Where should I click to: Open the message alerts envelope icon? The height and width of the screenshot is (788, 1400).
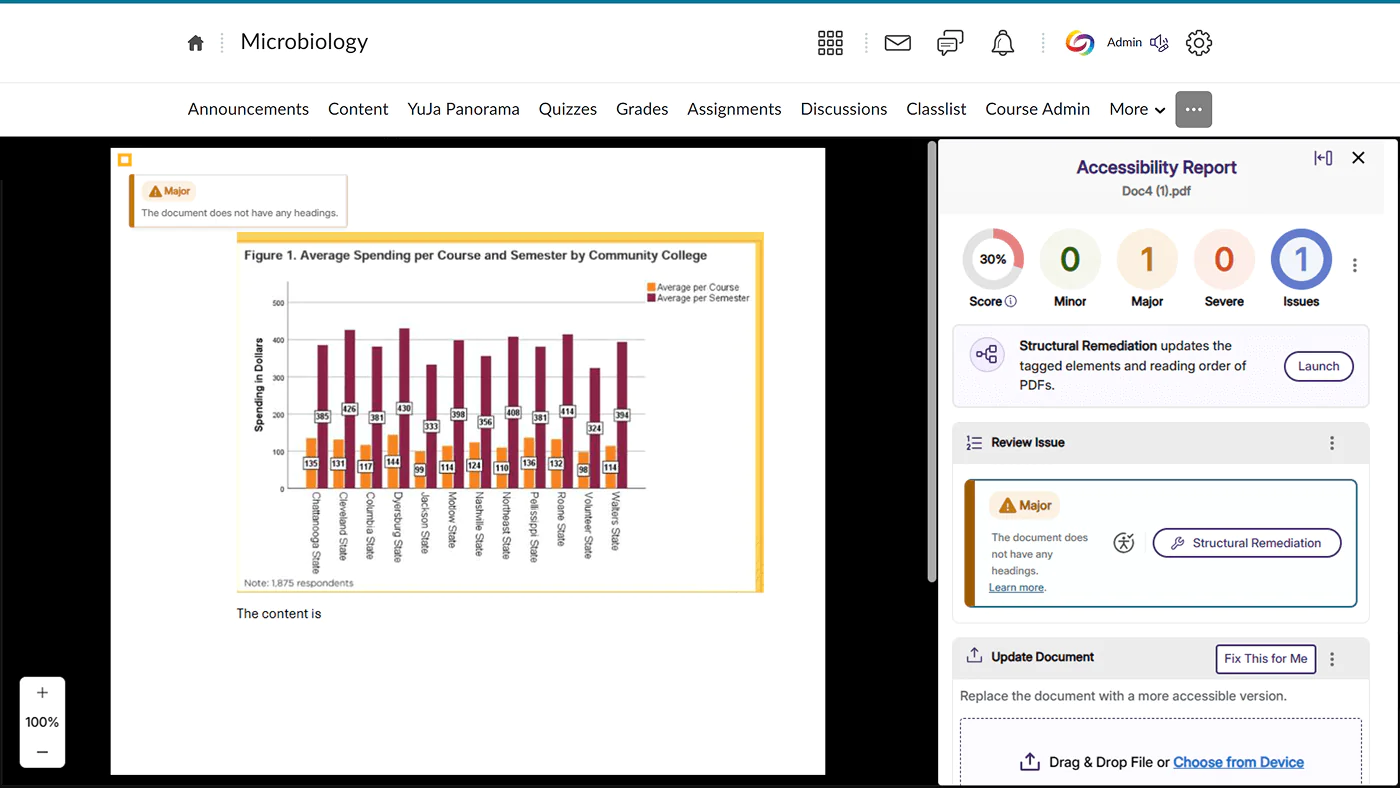point(897,43)
